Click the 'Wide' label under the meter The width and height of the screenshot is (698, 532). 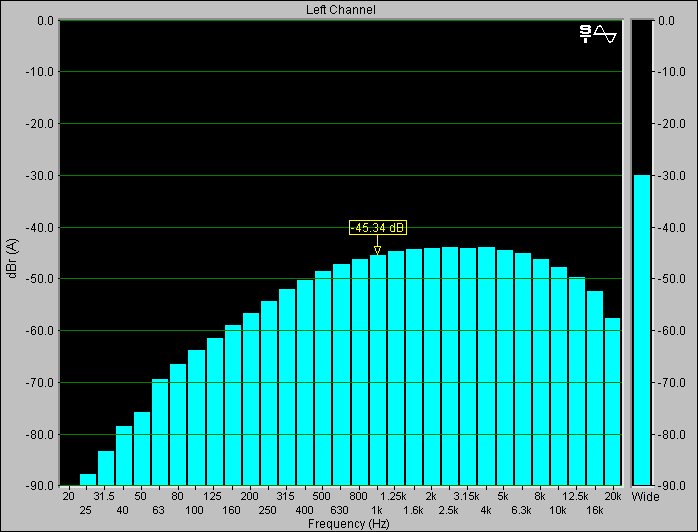point(645,496)
